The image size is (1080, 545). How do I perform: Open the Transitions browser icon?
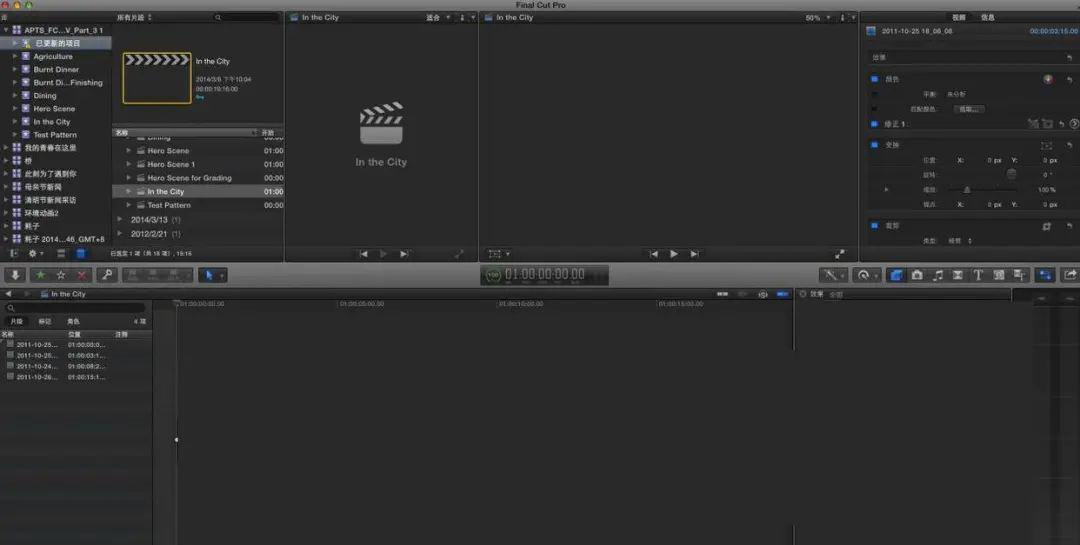pyautogui.click(x=957, y=275)
